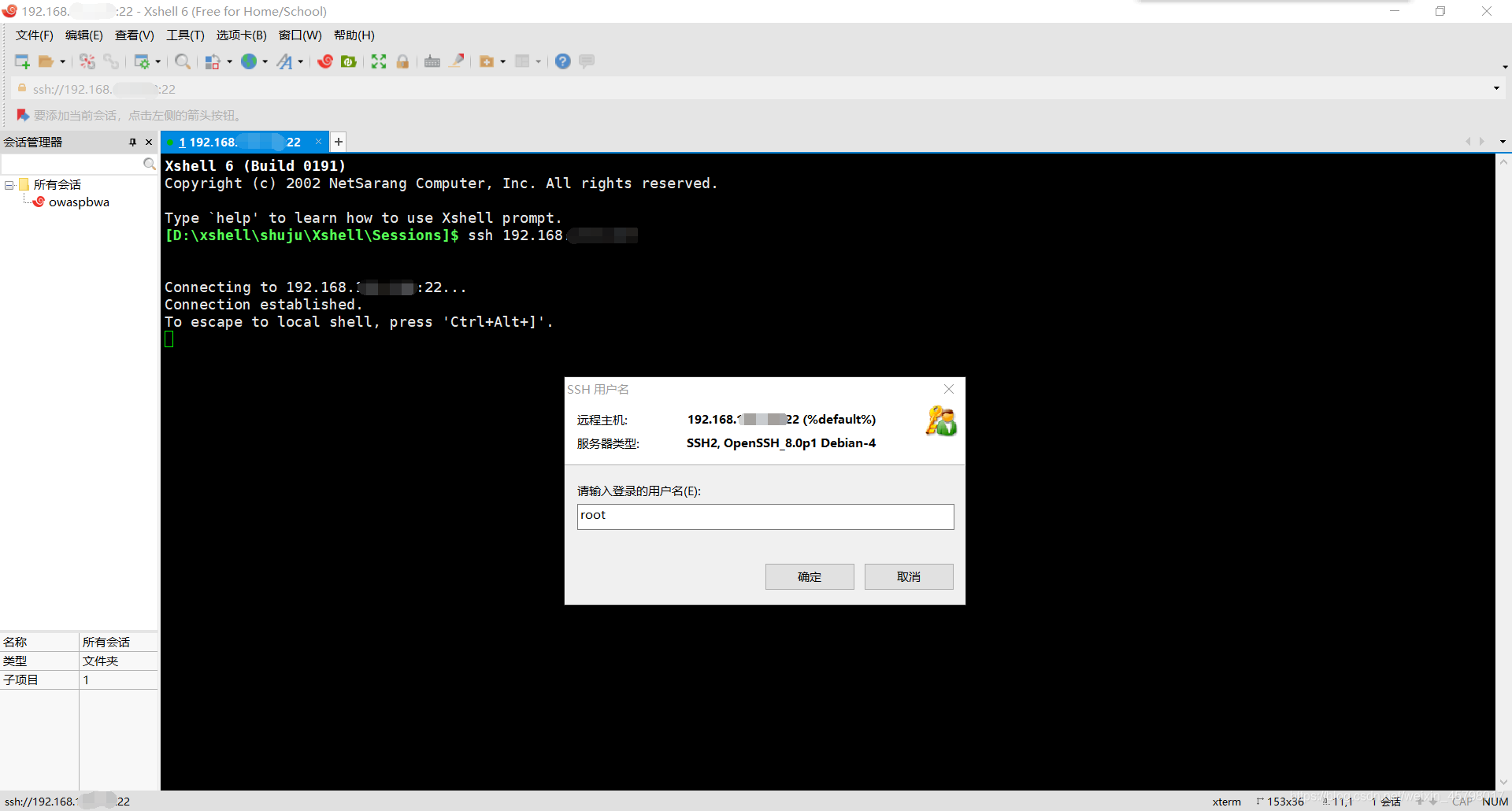Click the highlighter pen icon
The height and width of the screenshot is (811, 1512).
pos(457,61)
